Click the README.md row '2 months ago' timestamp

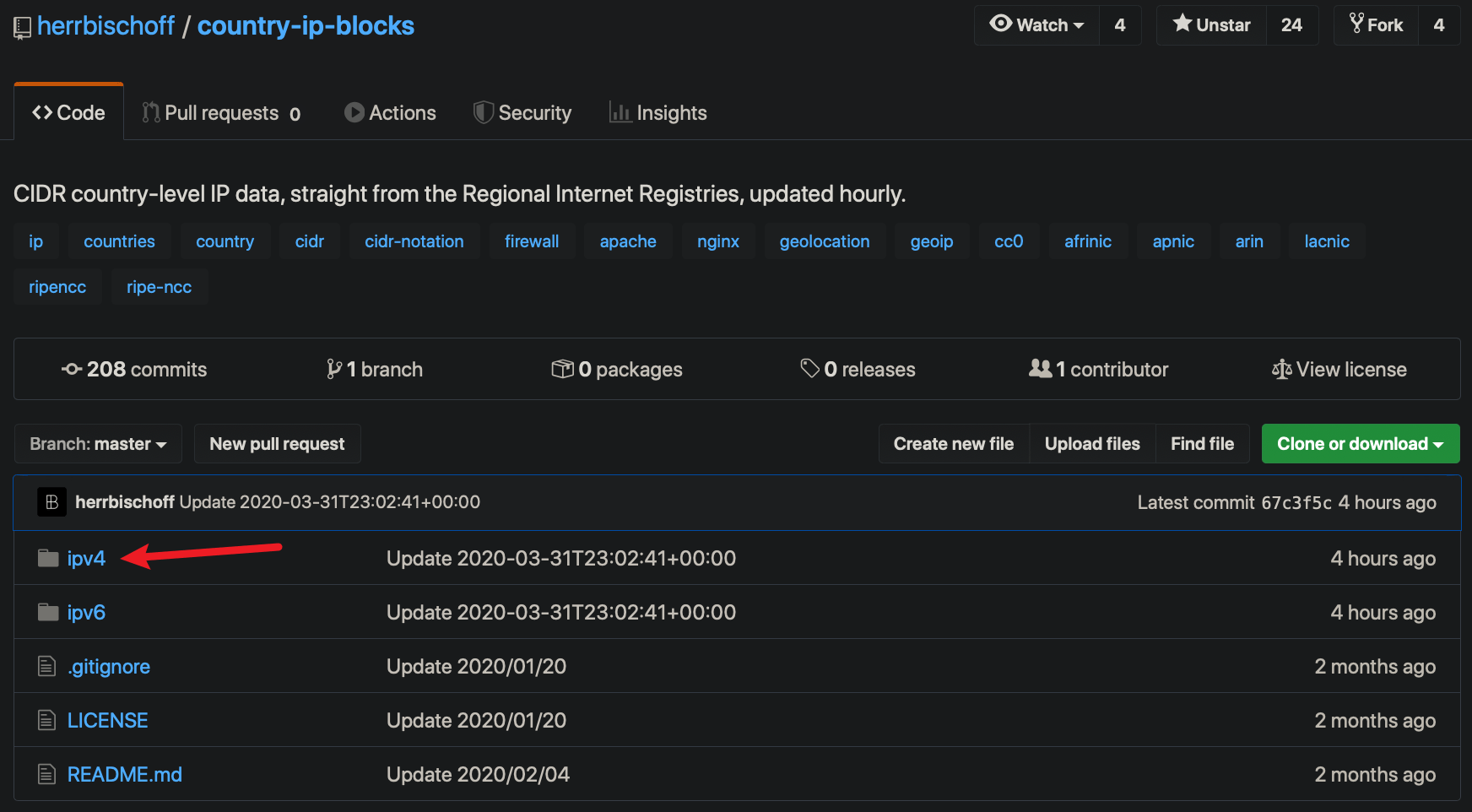1375,775
